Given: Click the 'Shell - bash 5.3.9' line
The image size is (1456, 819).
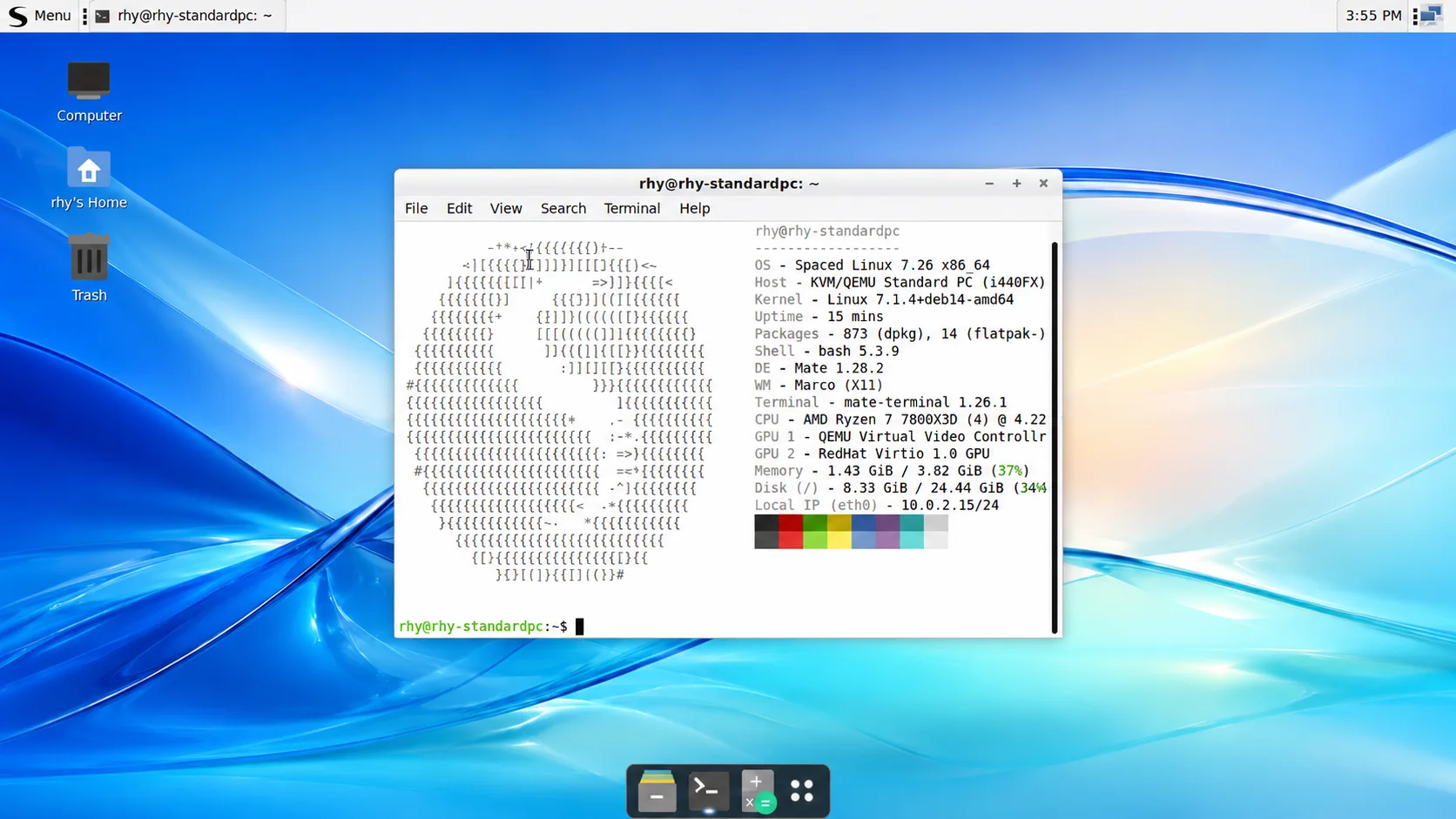Looking at the screenshot, I should click(x=826, y=351).
